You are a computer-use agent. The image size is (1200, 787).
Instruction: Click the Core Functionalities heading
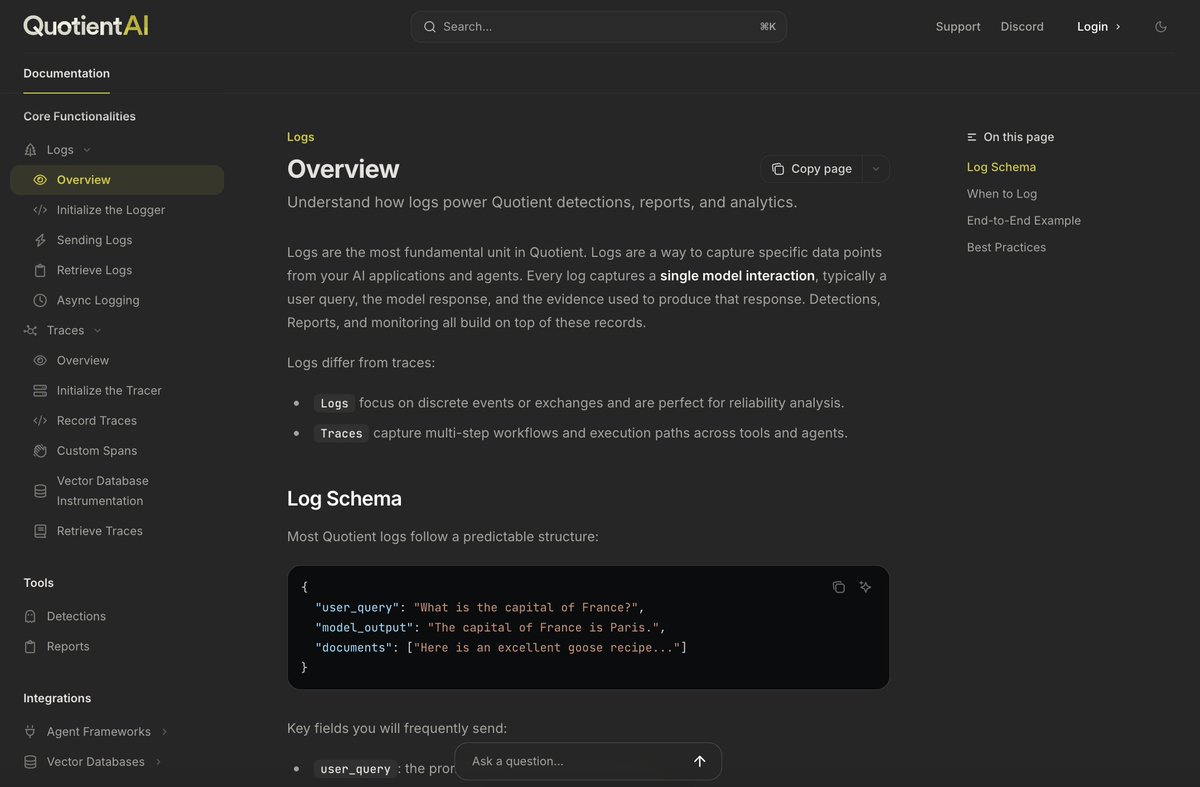pyautogui.click(x=79, y=116)
